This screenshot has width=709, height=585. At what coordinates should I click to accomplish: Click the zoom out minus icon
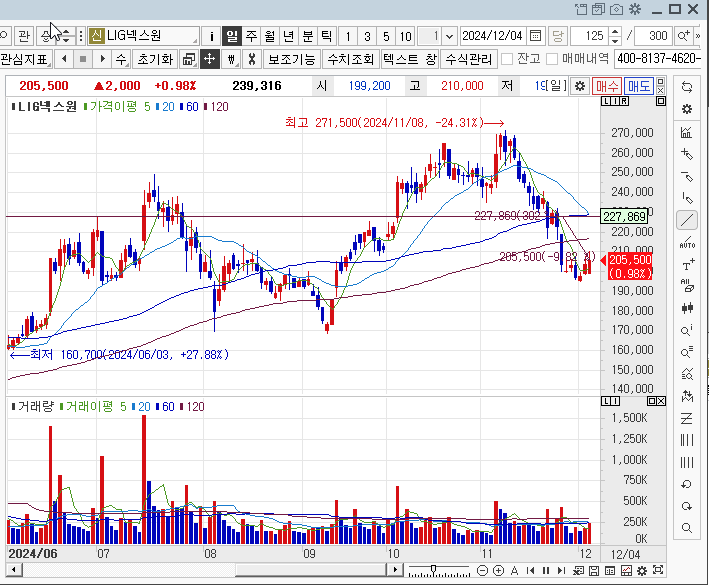[483, 570]
